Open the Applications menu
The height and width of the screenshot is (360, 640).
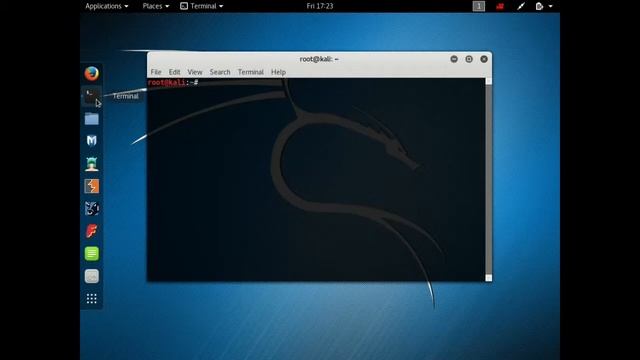(x=107, y=6)
